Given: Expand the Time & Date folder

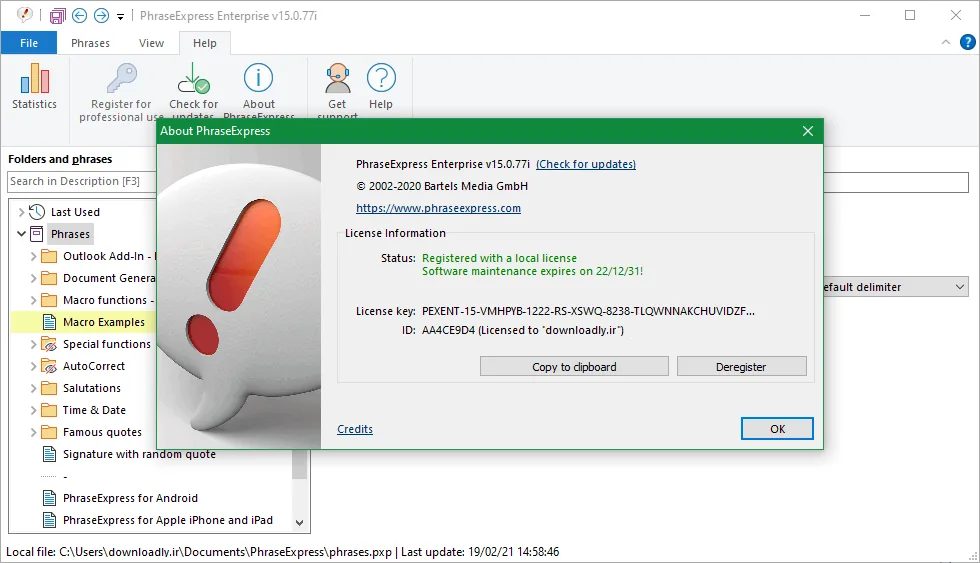Looking at the screenshot, I should point(33,410).
